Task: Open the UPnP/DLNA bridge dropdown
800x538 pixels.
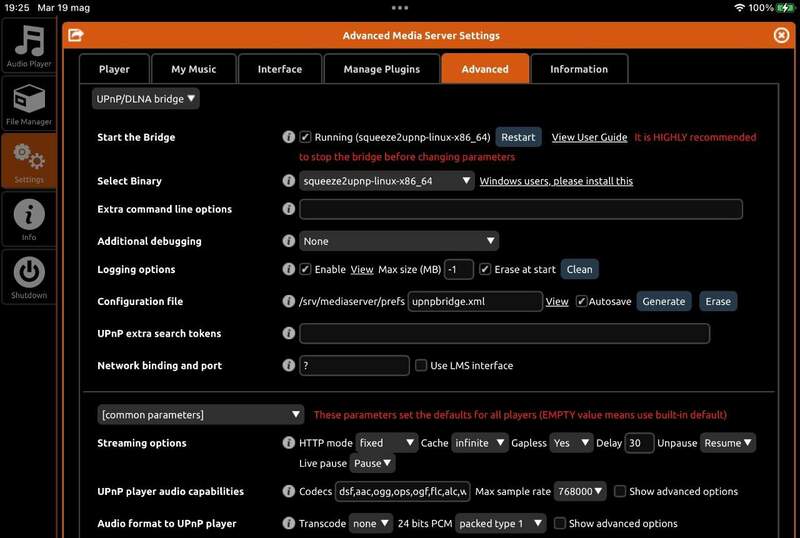Action: pyautogui.click(x=145, y=99)
